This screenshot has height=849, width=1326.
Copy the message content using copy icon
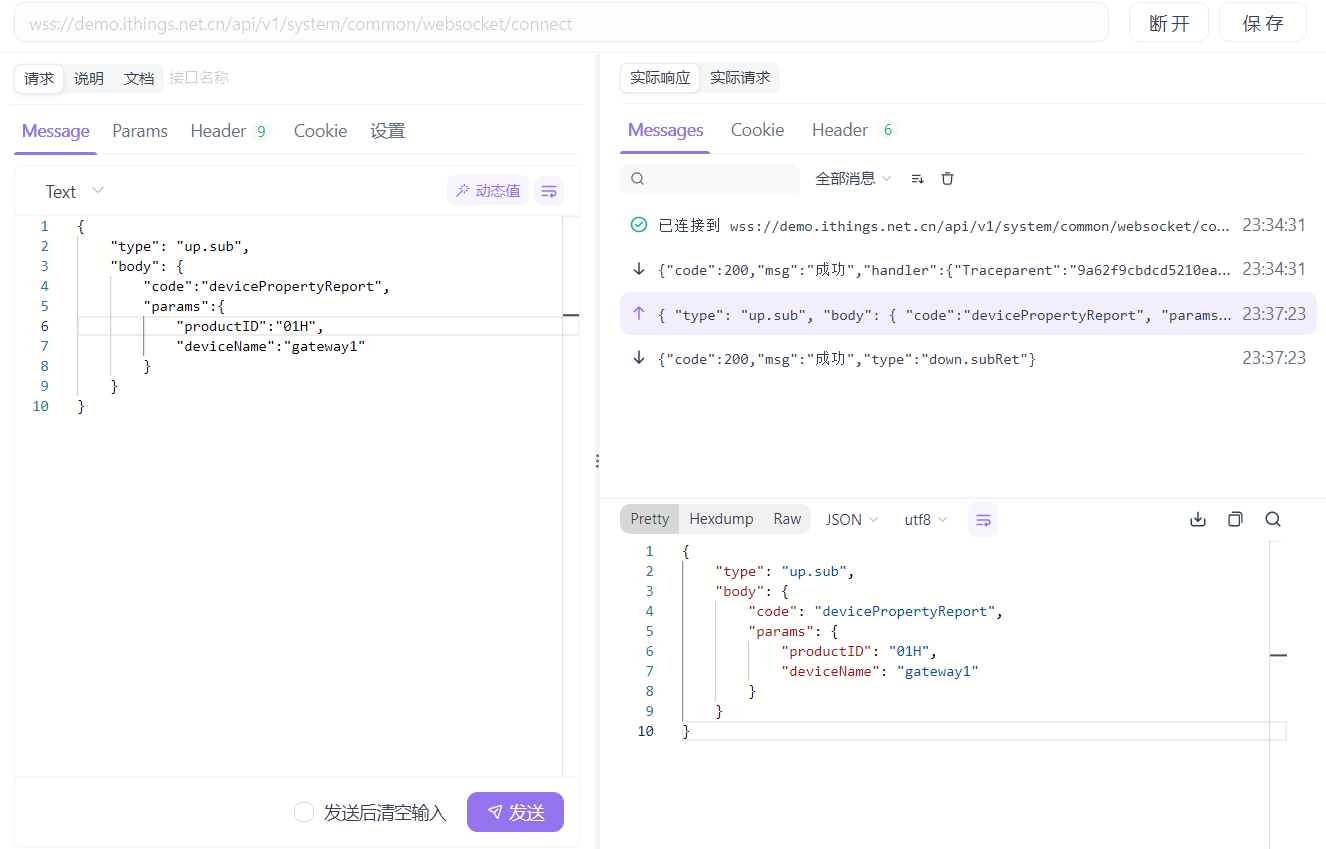point(1235,519)
